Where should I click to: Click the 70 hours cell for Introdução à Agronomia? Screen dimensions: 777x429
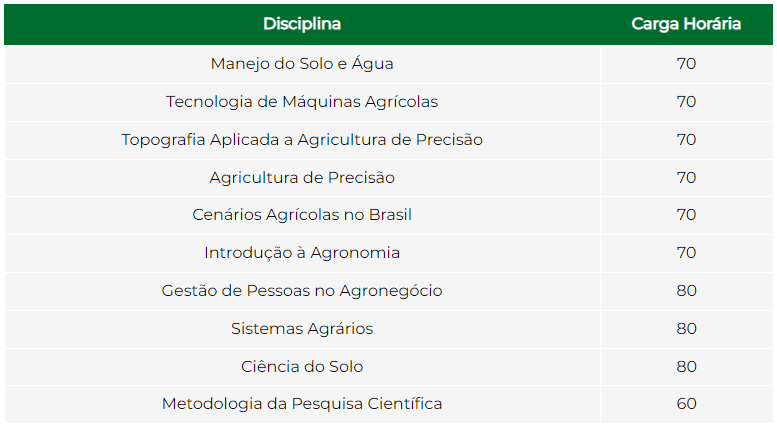(x=686, y=253)
